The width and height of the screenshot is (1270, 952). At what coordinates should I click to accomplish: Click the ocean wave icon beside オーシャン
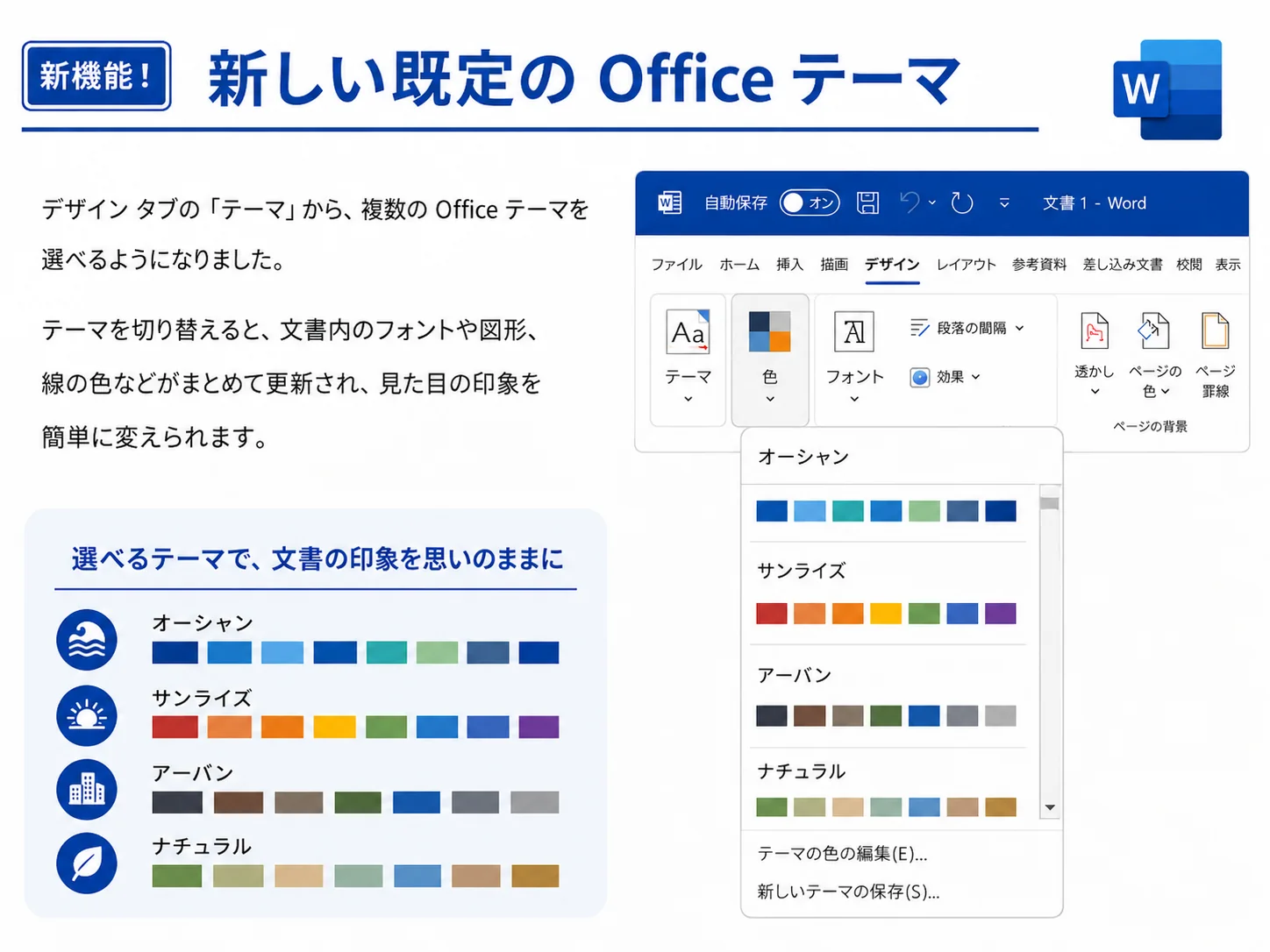click(87, 640)
